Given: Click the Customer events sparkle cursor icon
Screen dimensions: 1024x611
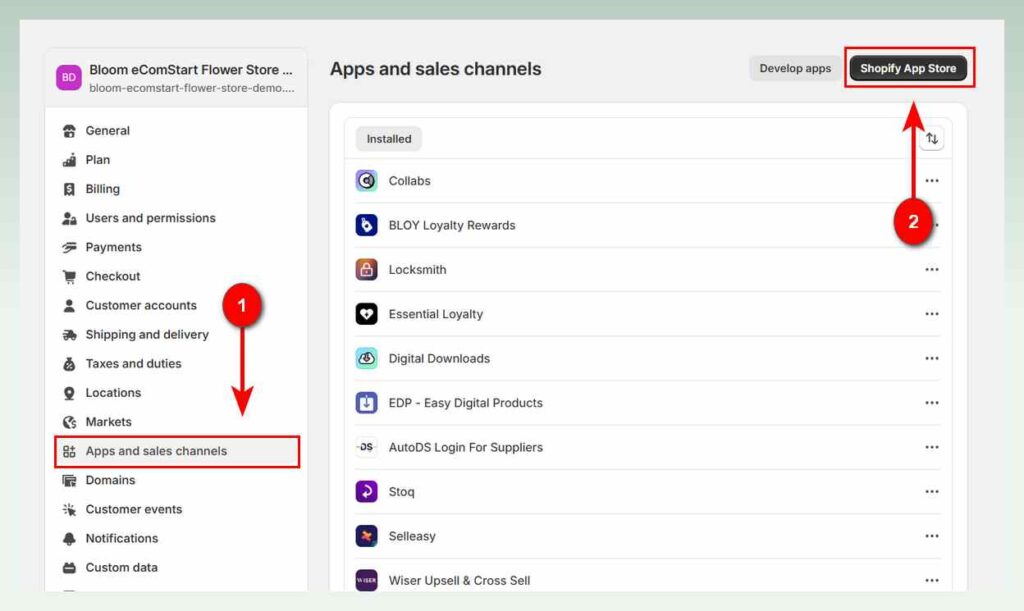Looking at the screenshot, I should [x=69, y=510].
